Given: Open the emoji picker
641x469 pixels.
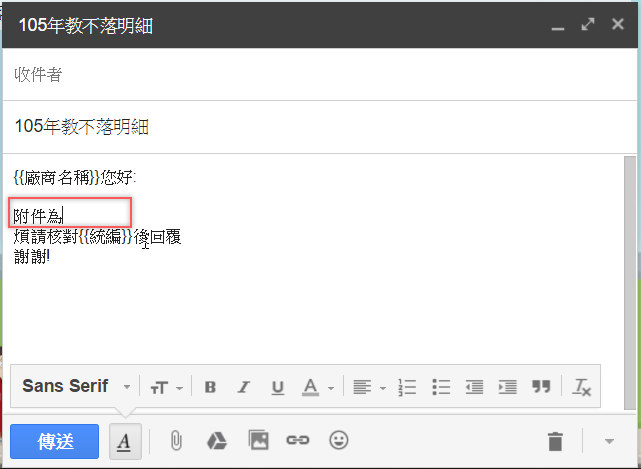Looking at the screenshot, I should (339, 440).
